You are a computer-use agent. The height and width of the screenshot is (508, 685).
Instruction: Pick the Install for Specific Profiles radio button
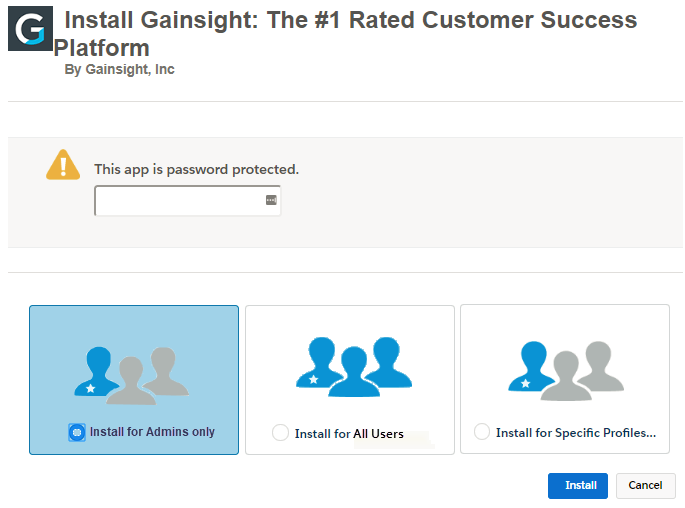482,432
